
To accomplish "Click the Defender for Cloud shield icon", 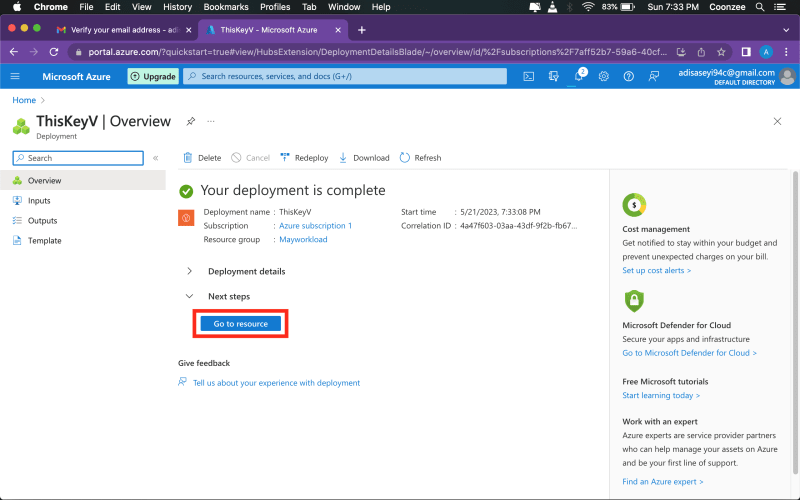I will tap(634, 301).
